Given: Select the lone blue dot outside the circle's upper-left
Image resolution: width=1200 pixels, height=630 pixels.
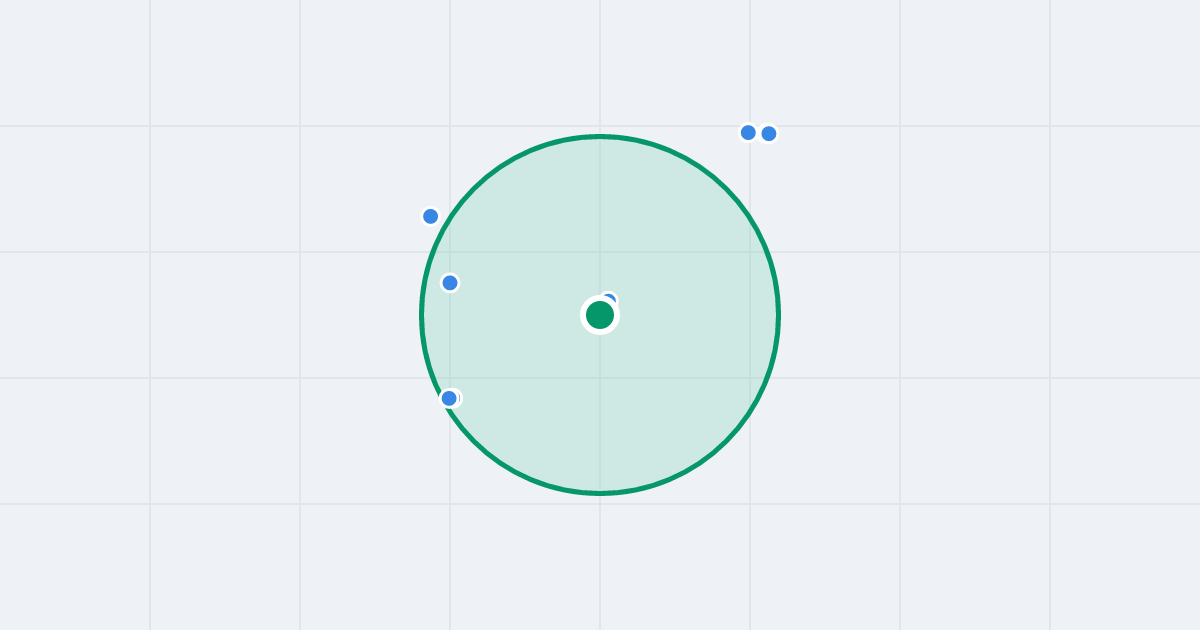Looking at the screenshot, I should (x=431, y=216).
